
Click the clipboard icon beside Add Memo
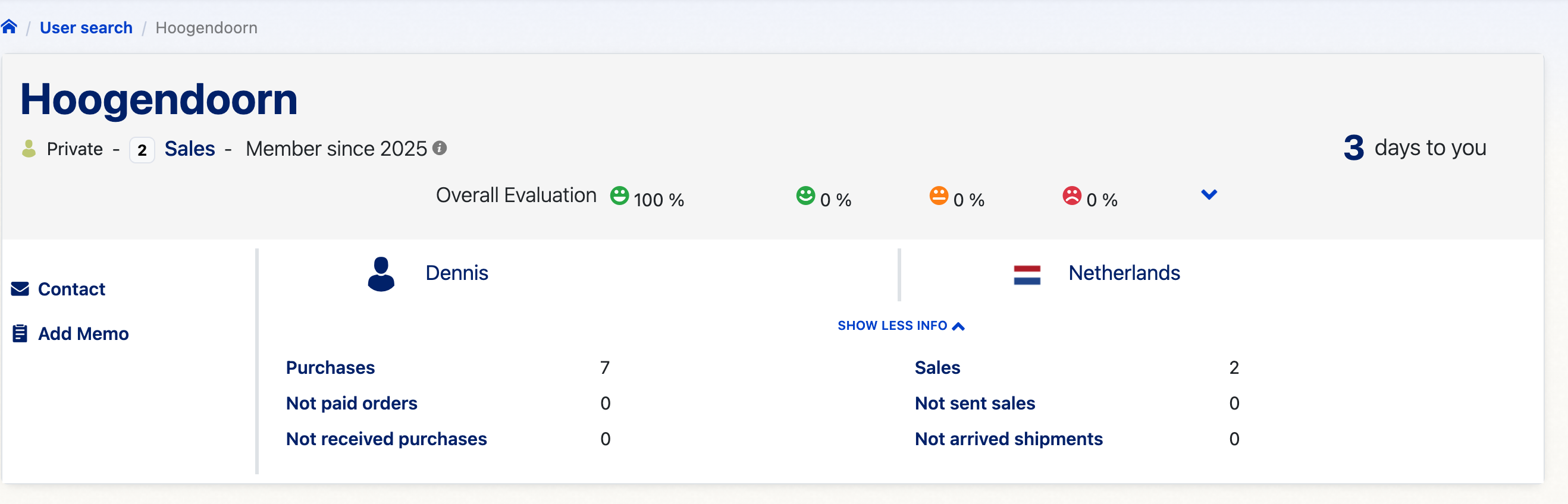point(20,334)
